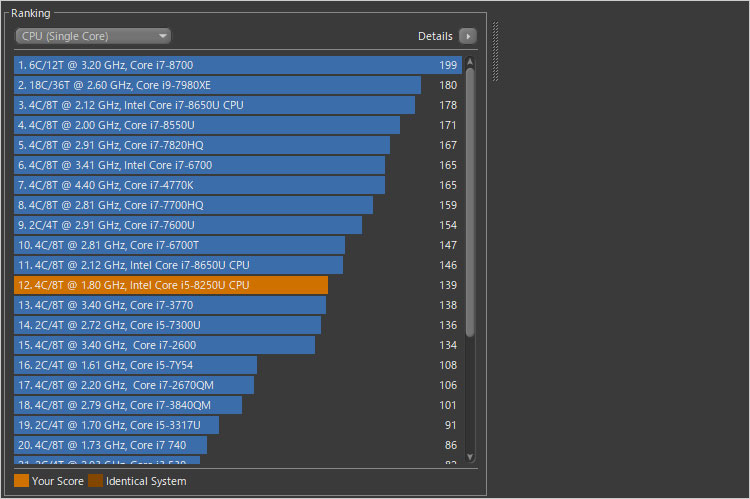Select the Core i7-7600U row
750x499 pixels.
tap(238, 225)
